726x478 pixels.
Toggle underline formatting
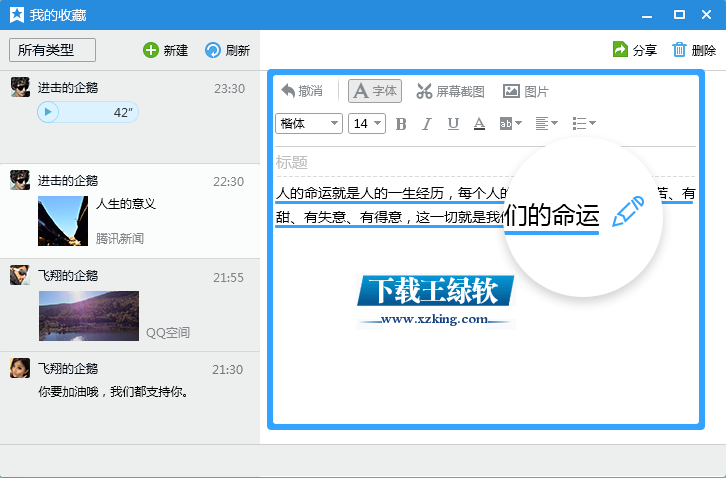(x=453, y=124)
